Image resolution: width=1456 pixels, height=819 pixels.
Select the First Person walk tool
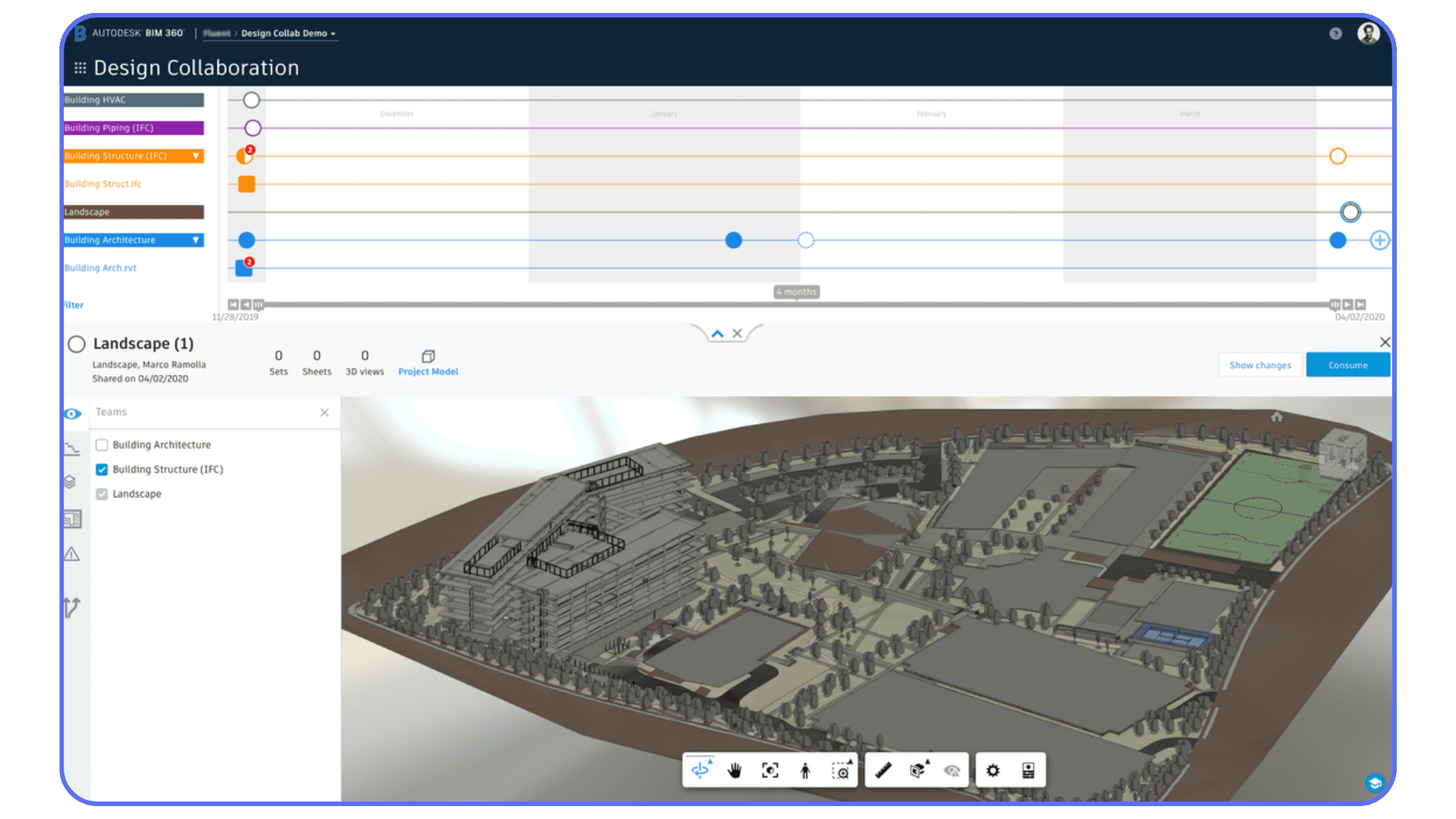coord(805,770)
